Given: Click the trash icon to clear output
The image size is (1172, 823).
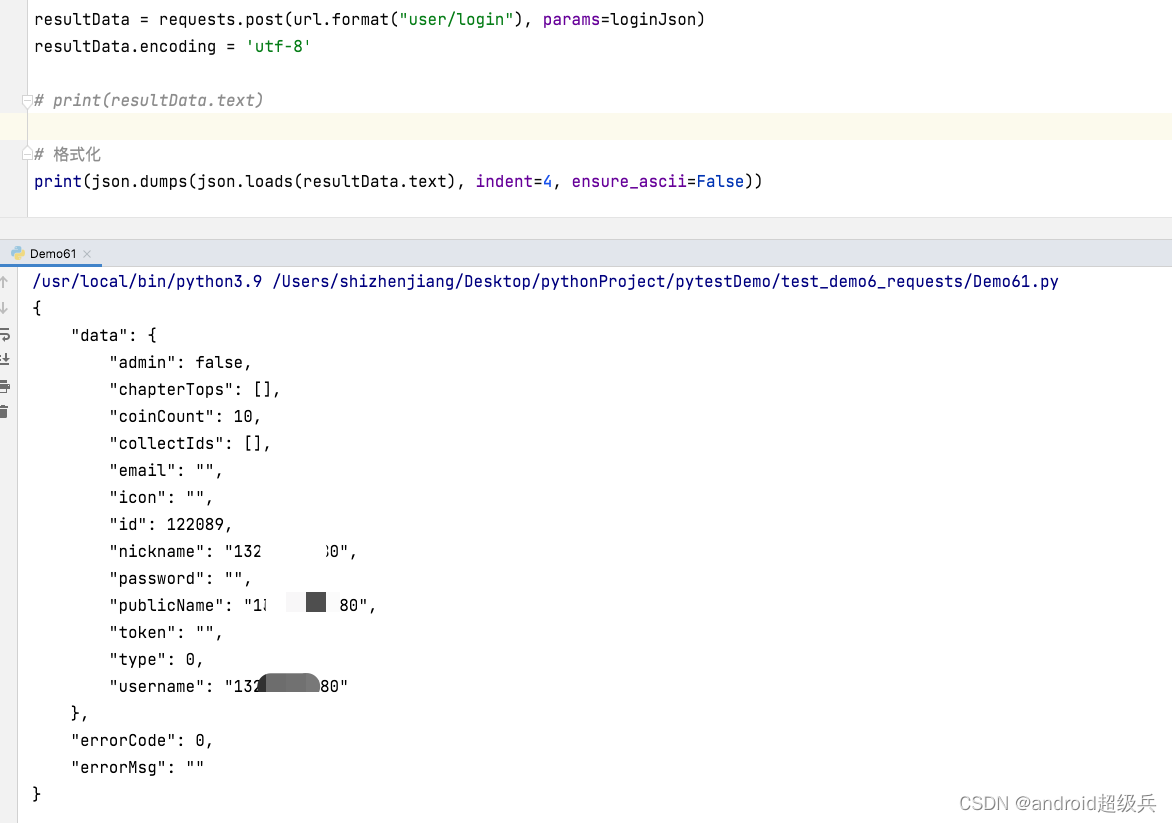Looking at the screenshot, I should click(4, 412).
